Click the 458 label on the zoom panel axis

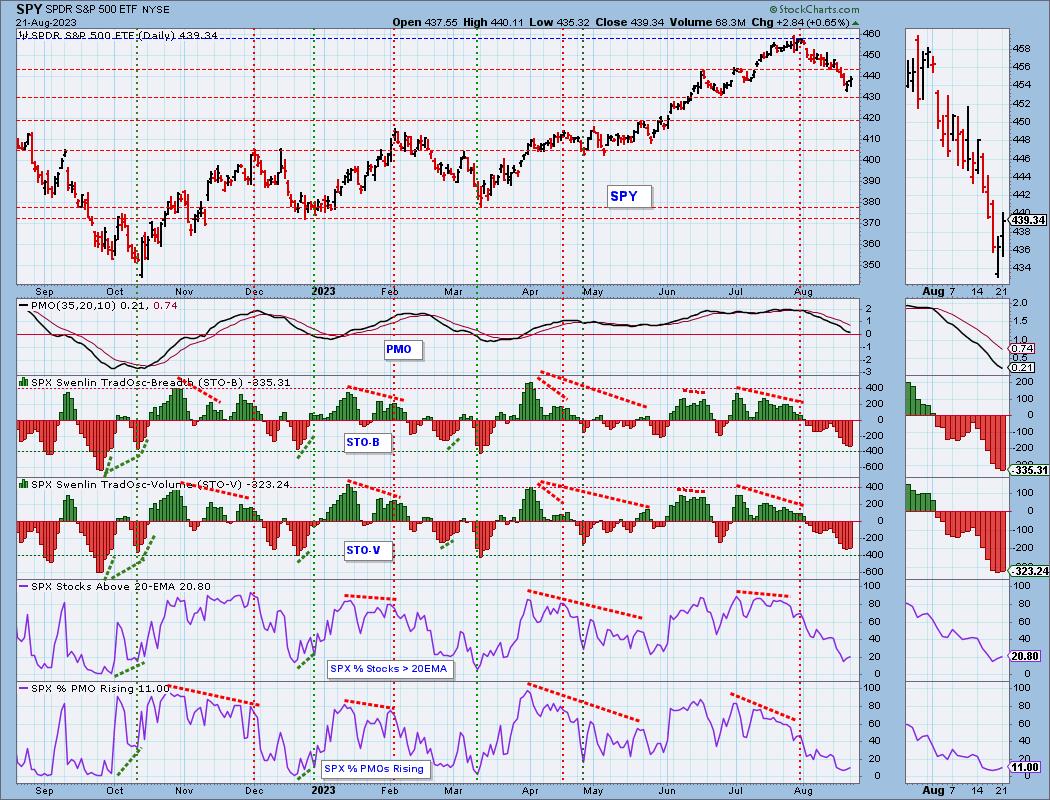pos(1022,49)
